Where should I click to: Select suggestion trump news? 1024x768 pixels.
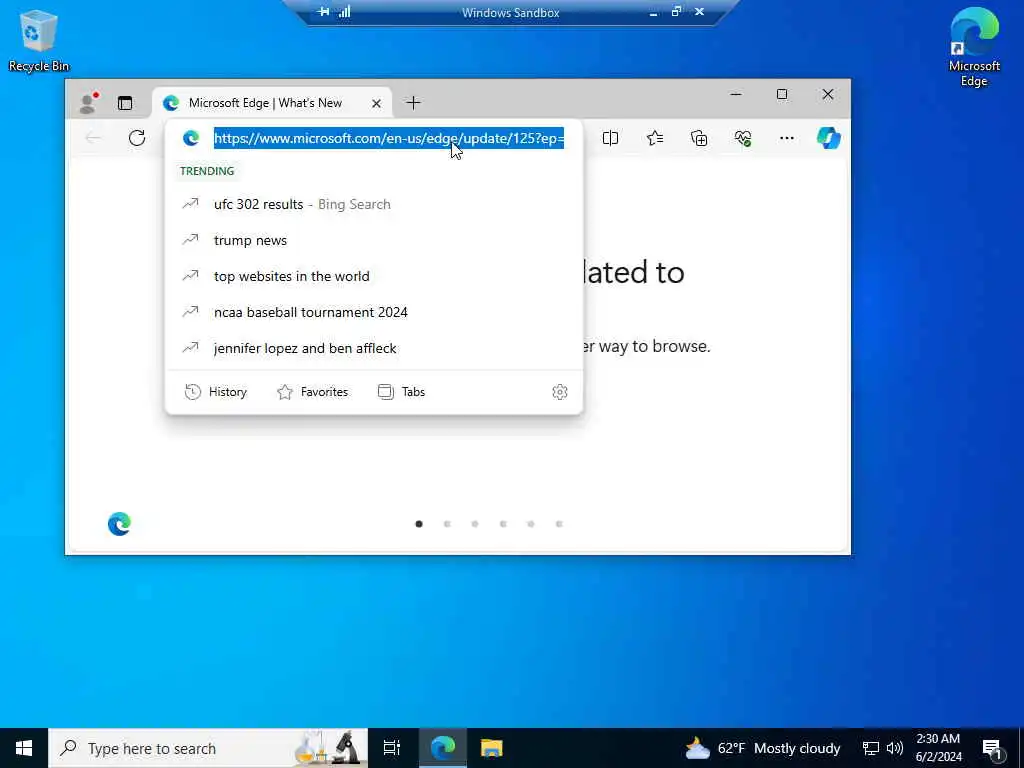[374, 240]
